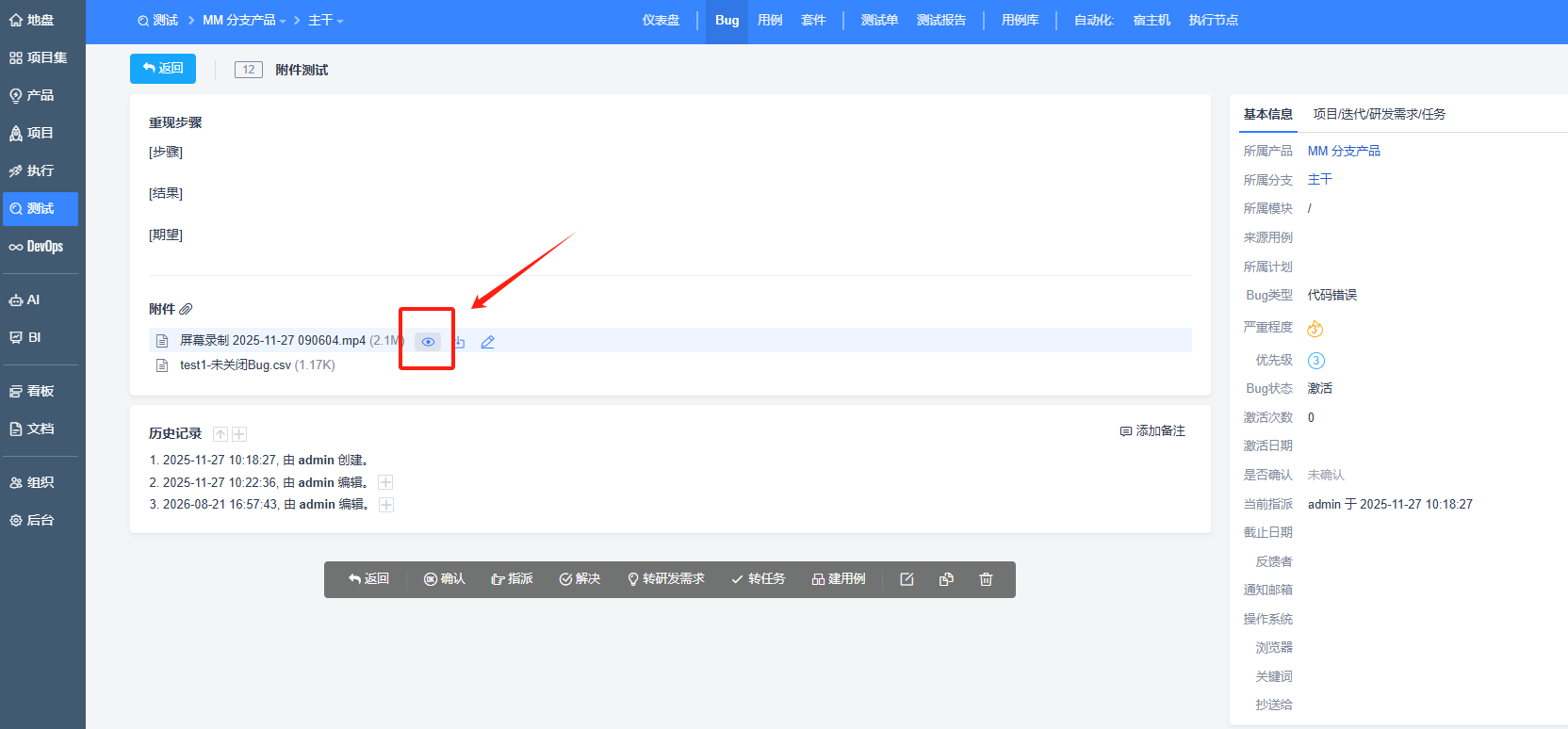
Task: Preview the mp4 attachment with the eye icon
Action: point(428,342)
